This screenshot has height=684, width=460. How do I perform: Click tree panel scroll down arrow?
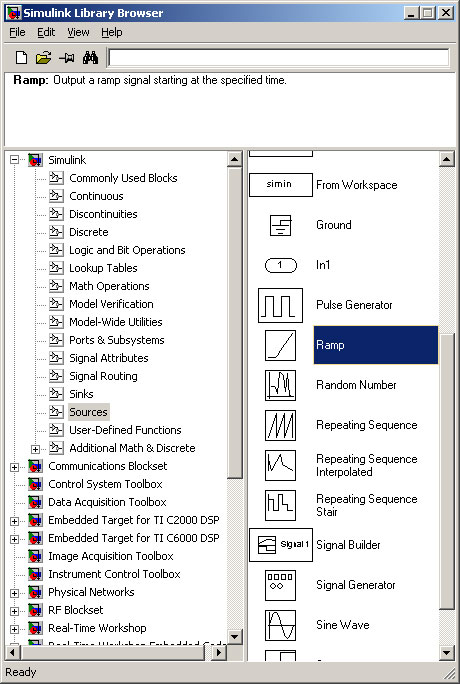click(235, 636)
